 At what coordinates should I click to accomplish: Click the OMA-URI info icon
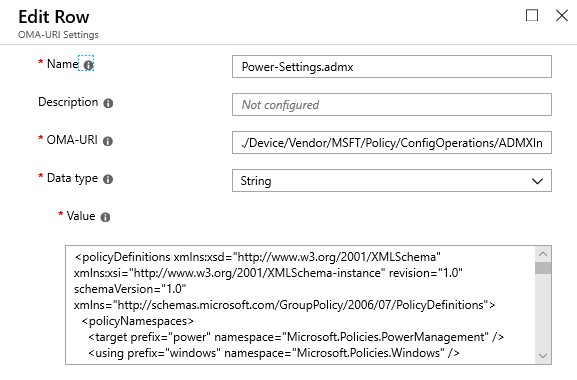(107, 141)
